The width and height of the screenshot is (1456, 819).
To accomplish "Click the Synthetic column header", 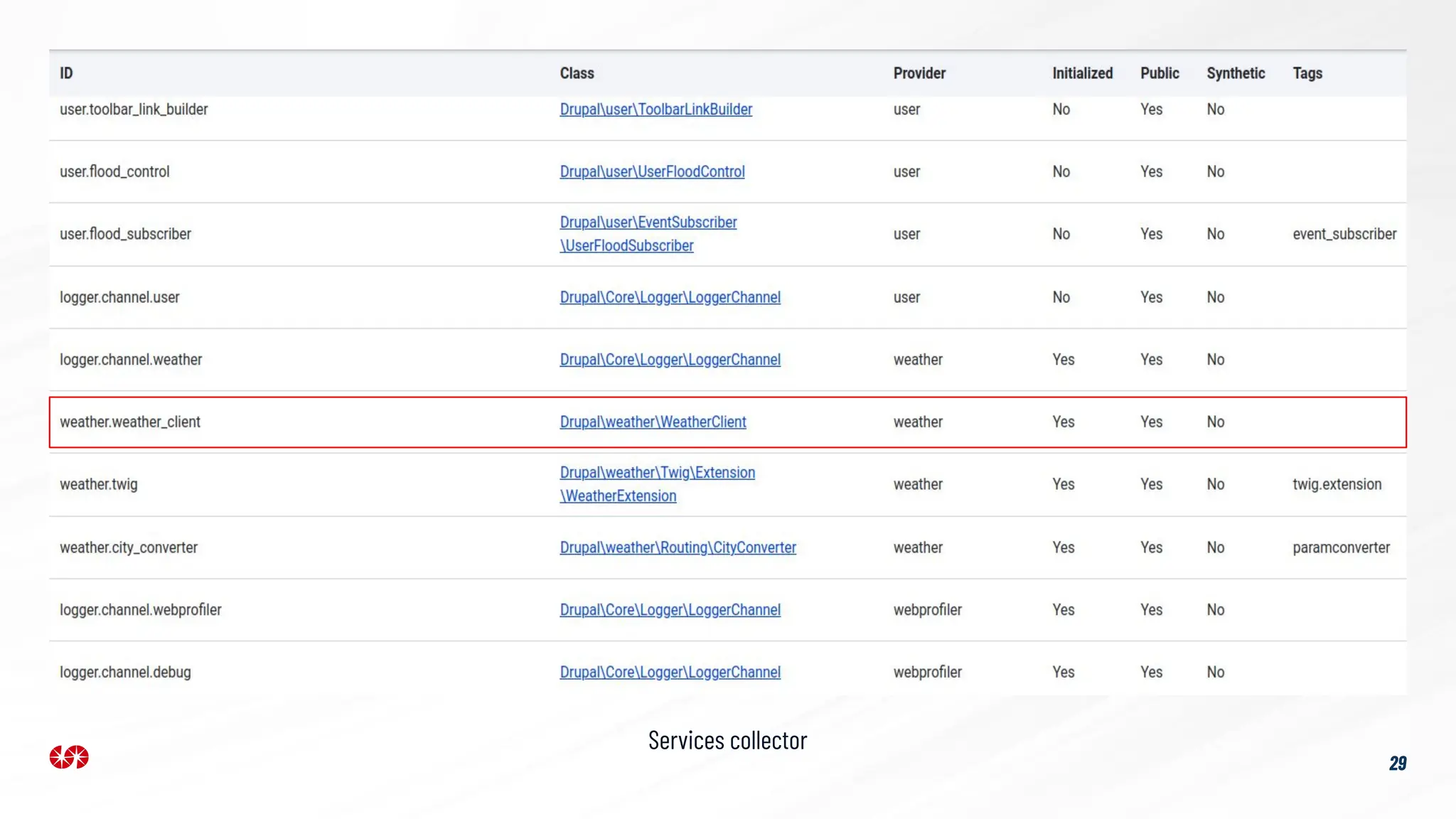I will coord(1236,73).
